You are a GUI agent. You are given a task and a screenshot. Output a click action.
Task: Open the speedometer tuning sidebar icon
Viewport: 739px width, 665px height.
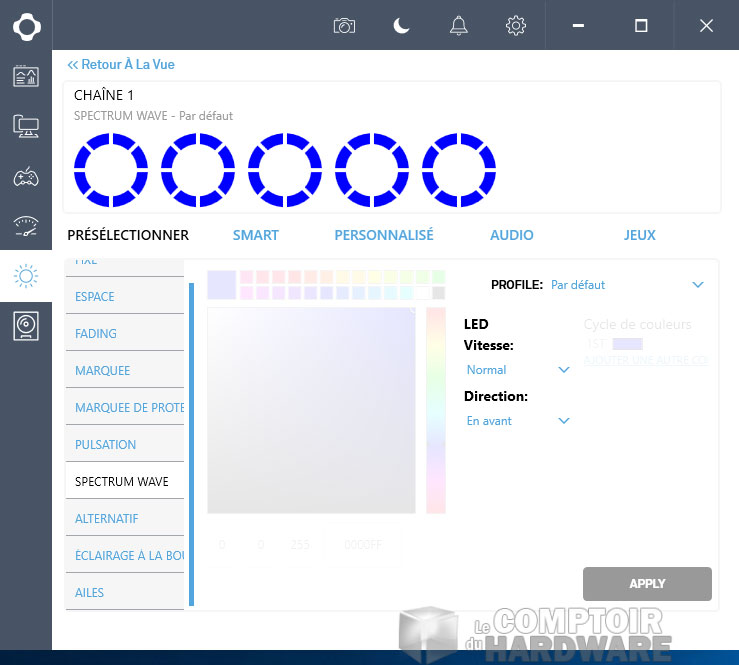(26, 226)
